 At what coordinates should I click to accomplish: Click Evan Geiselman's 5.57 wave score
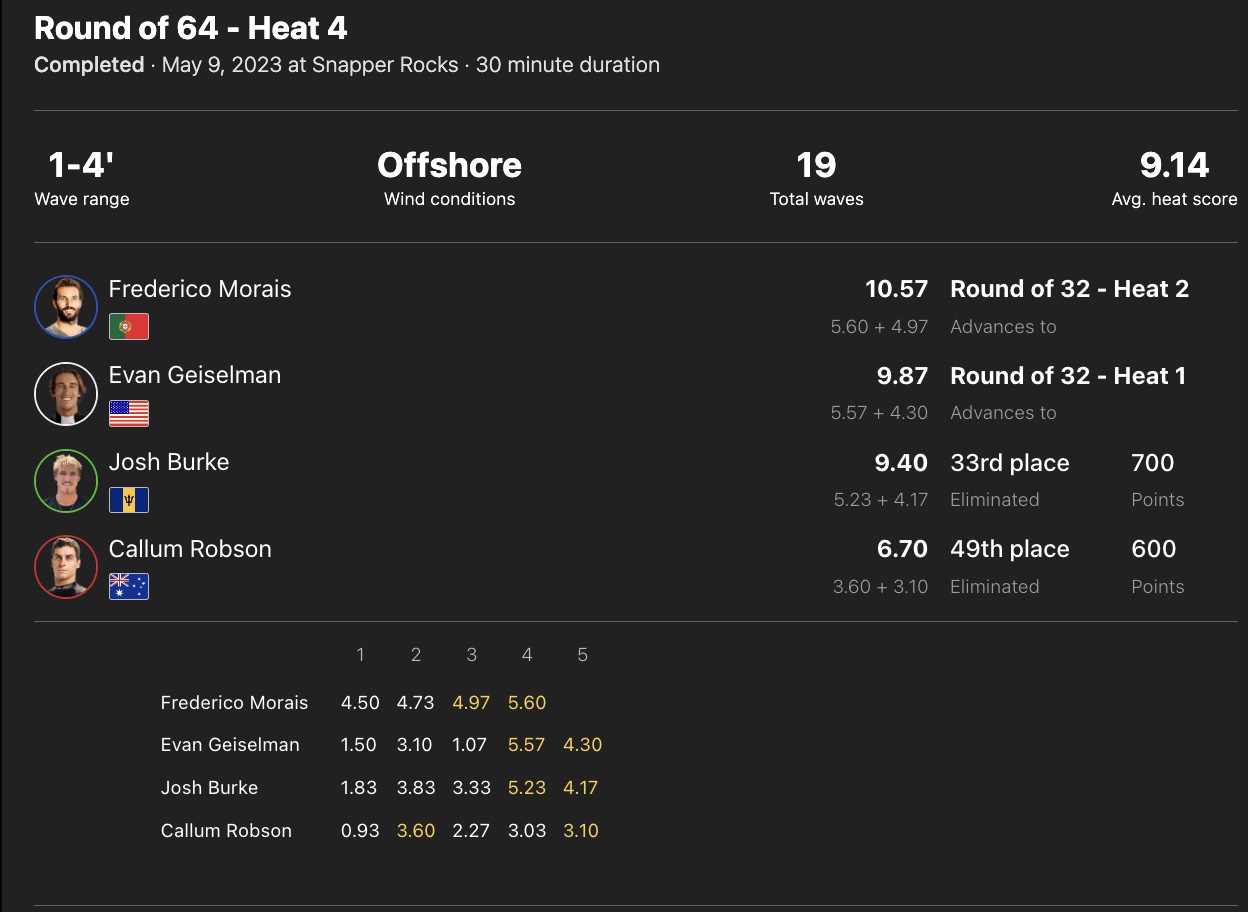point(527,745)
